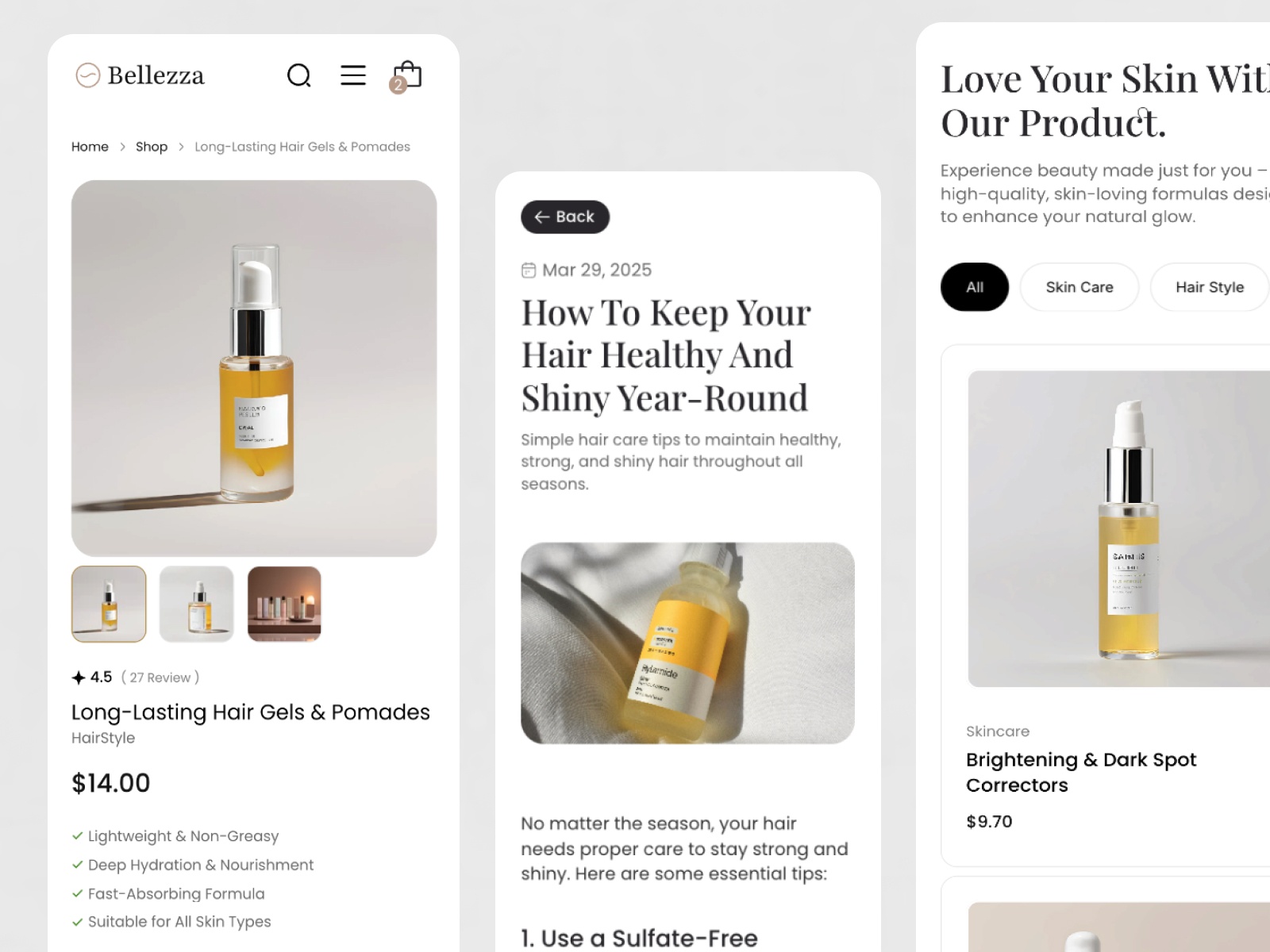Click the back arrow icon in Back button
The width and height of the screenshot is (1270, 952).
542,217
